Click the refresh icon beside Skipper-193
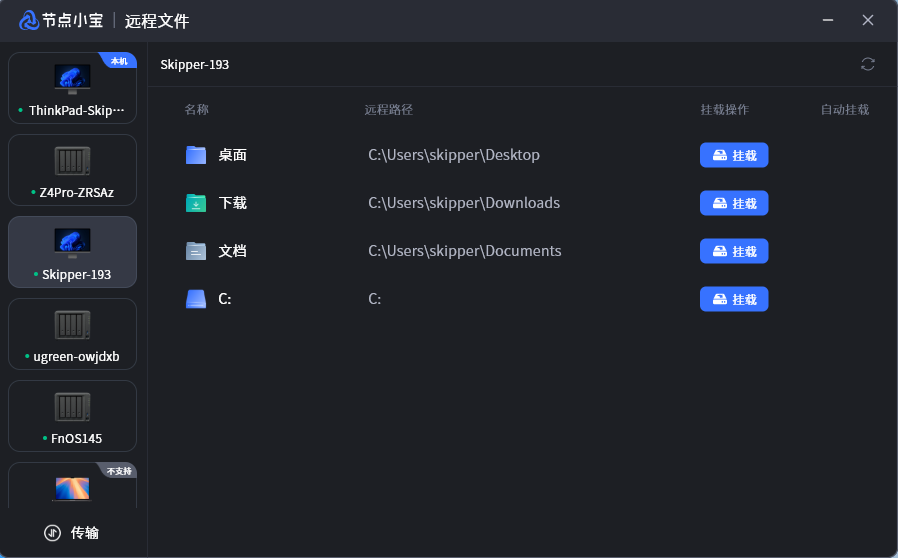 click(867, 64)
